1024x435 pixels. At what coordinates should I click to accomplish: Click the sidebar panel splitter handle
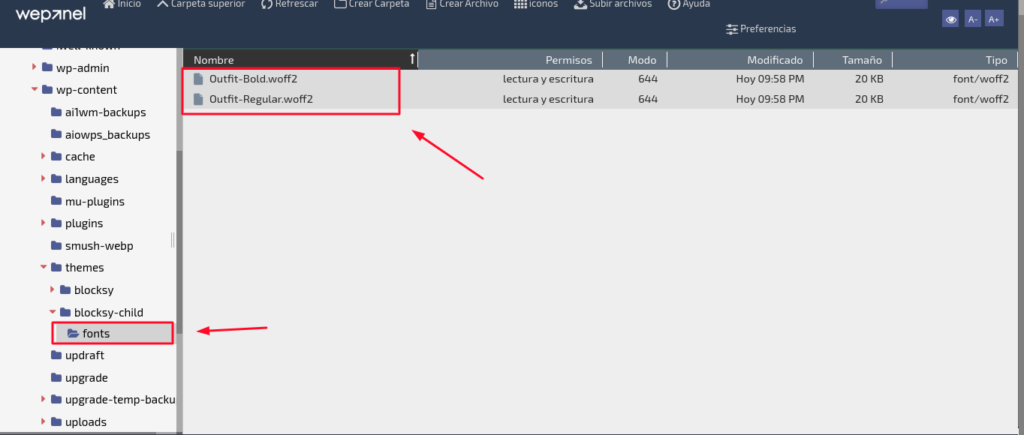173,240
